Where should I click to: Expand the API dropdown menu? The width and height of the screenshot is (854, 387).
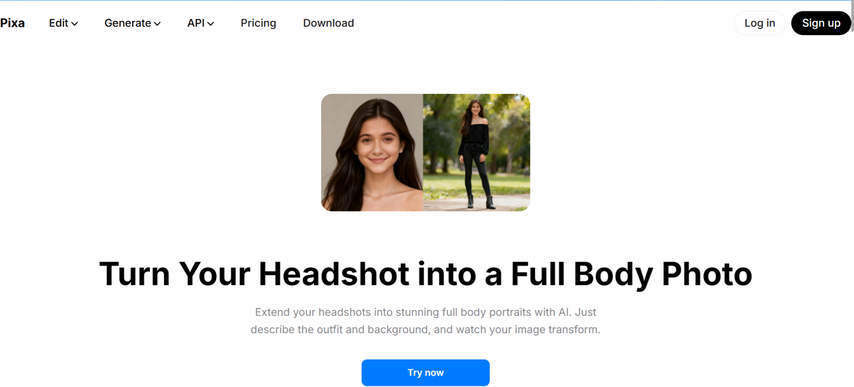[200, 23]
